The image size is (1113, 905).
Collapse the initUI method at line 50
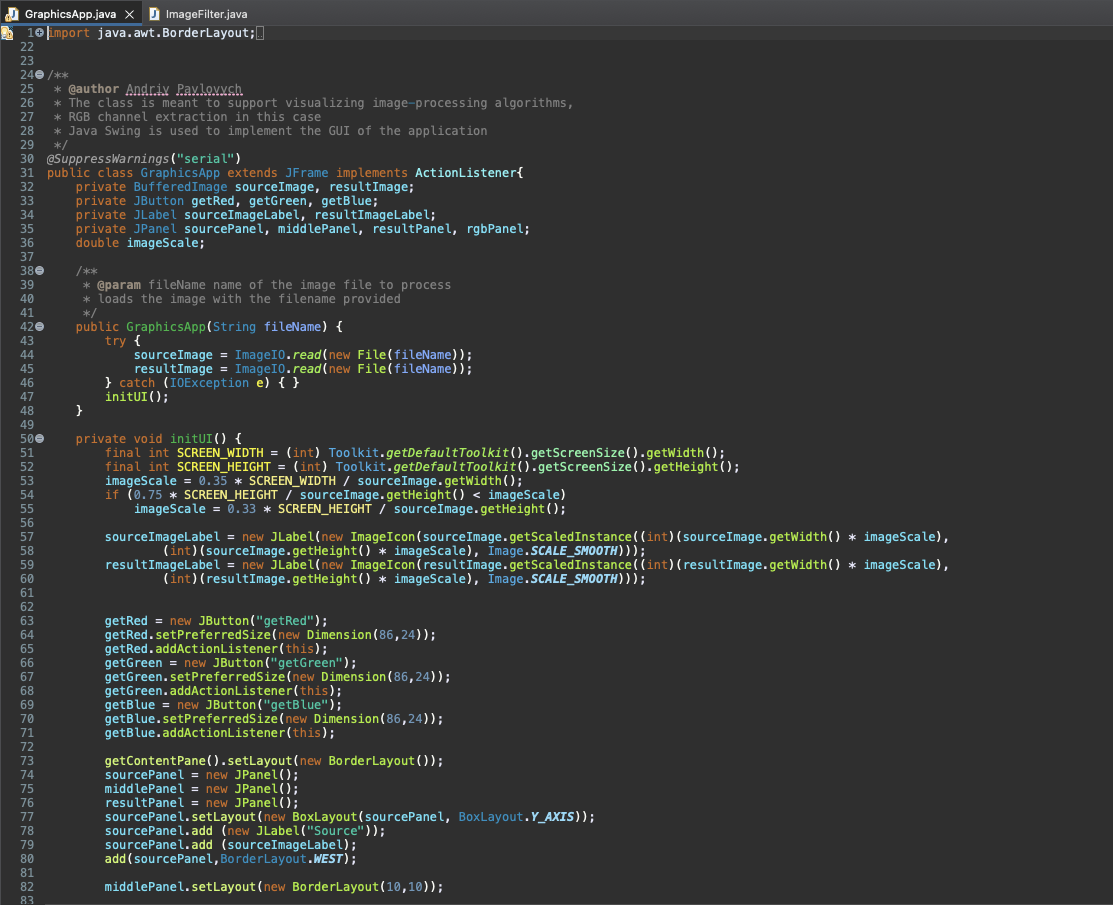click(40, 439)
